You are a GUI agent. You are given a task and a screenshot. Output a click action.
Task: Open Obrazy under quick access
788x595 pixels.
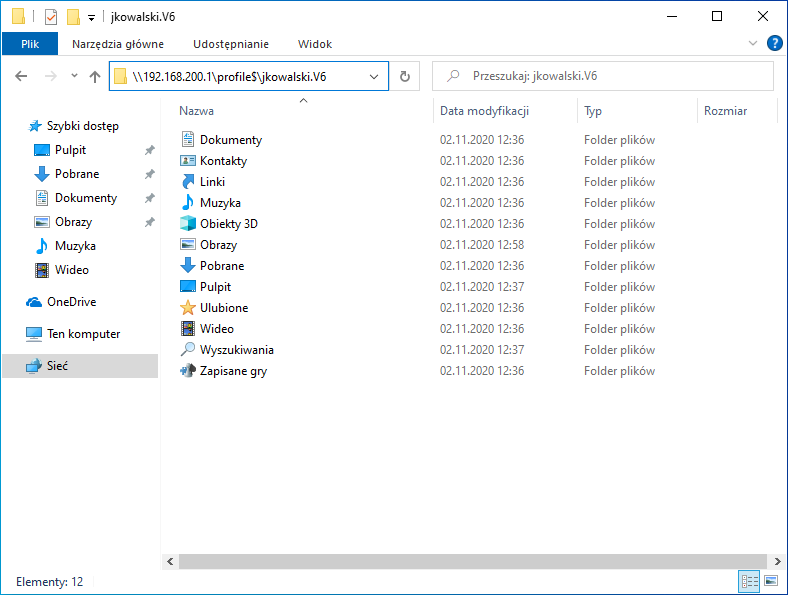pyautogui.click(x=63, y=222)
